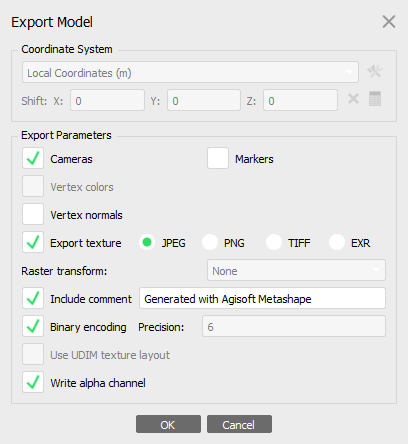The image size is (408, 444).
Task: Uncheck the Cameras checkbox
Action: click(33, 158)
